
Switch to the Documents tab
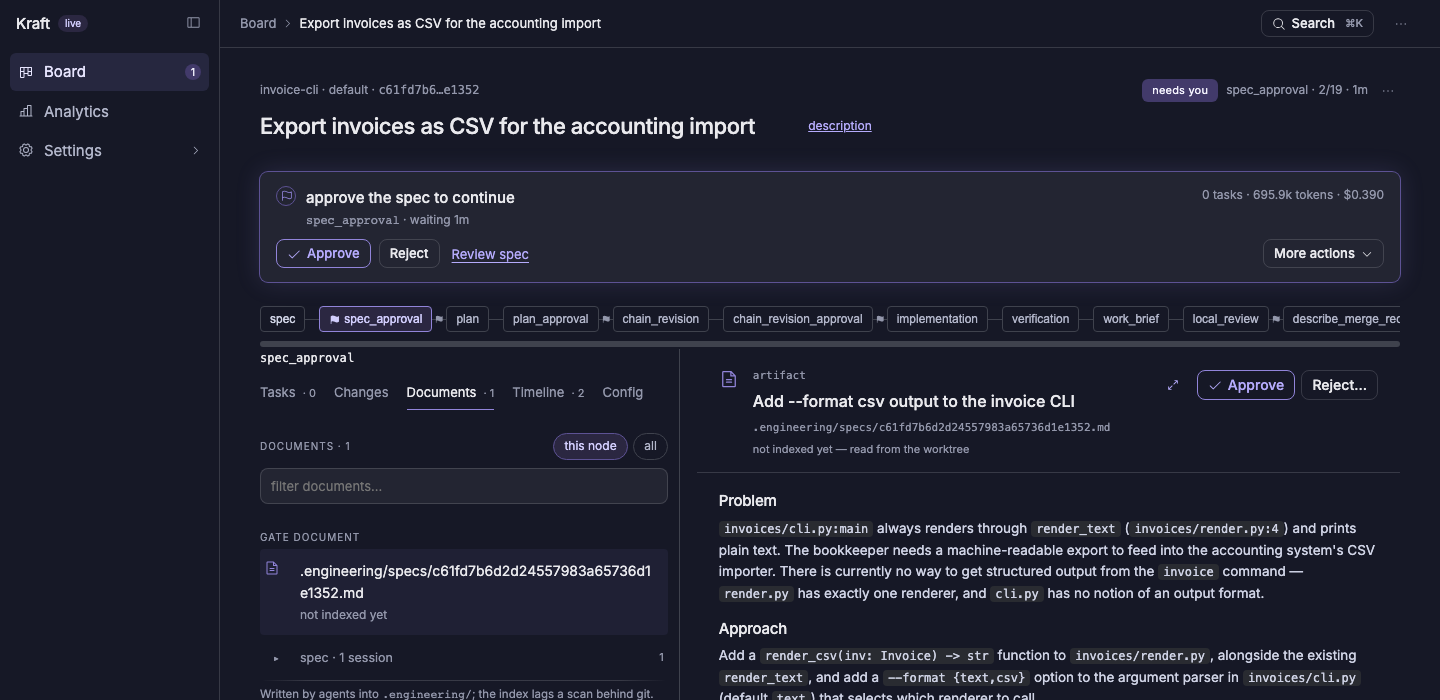[450, 392]
